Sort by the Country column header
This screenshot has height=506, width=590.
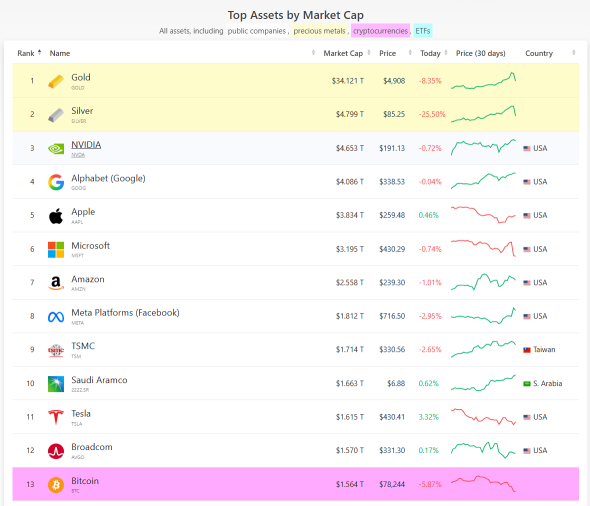539,53
